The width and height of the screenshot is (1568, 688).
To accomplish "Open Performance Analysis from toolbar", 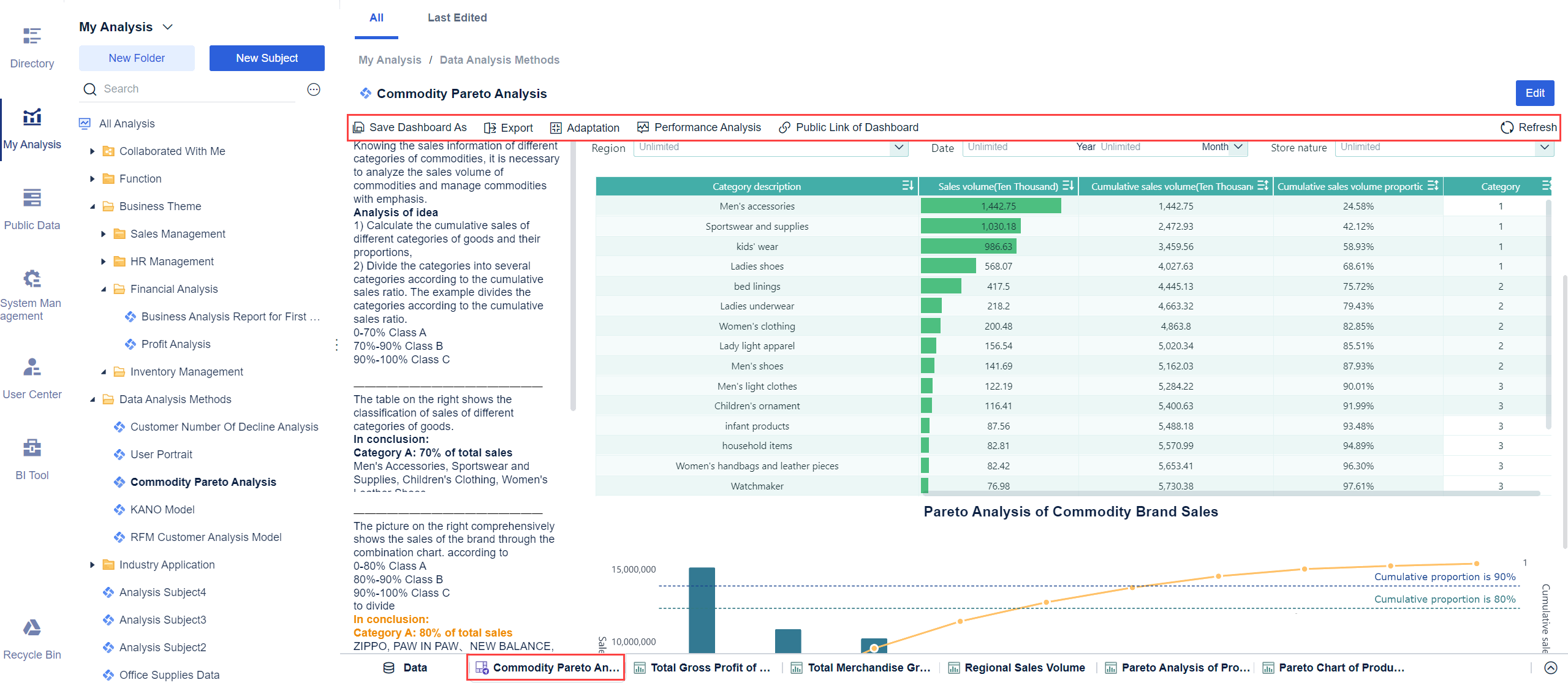I will [699, 127].
